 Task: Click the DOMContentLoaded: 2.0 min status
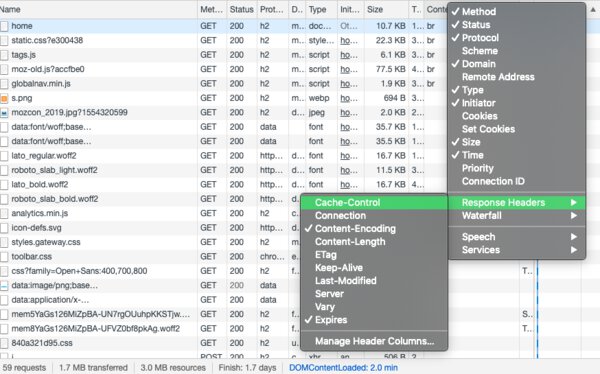coord(343,368)
